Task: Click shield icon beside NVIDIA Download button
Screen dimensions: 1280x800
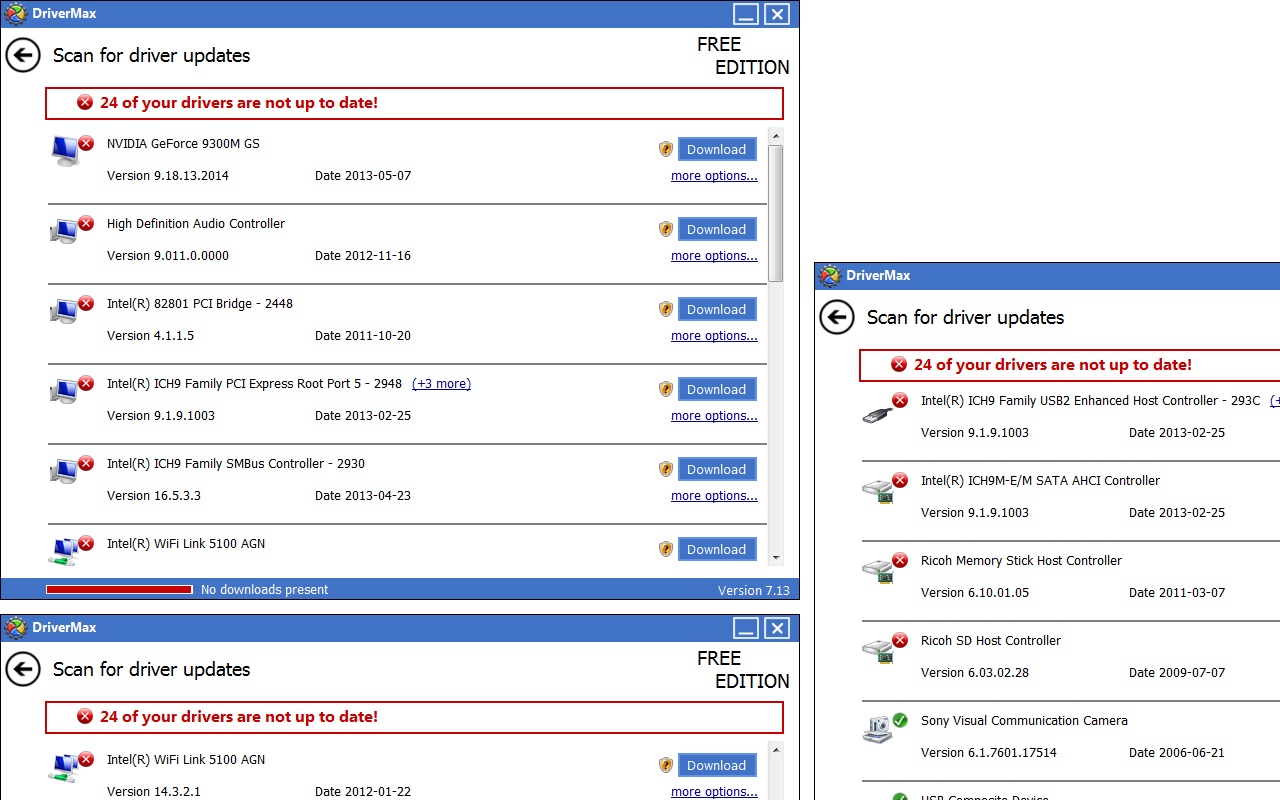Action: pyautogui.click(x=666, y=149)
